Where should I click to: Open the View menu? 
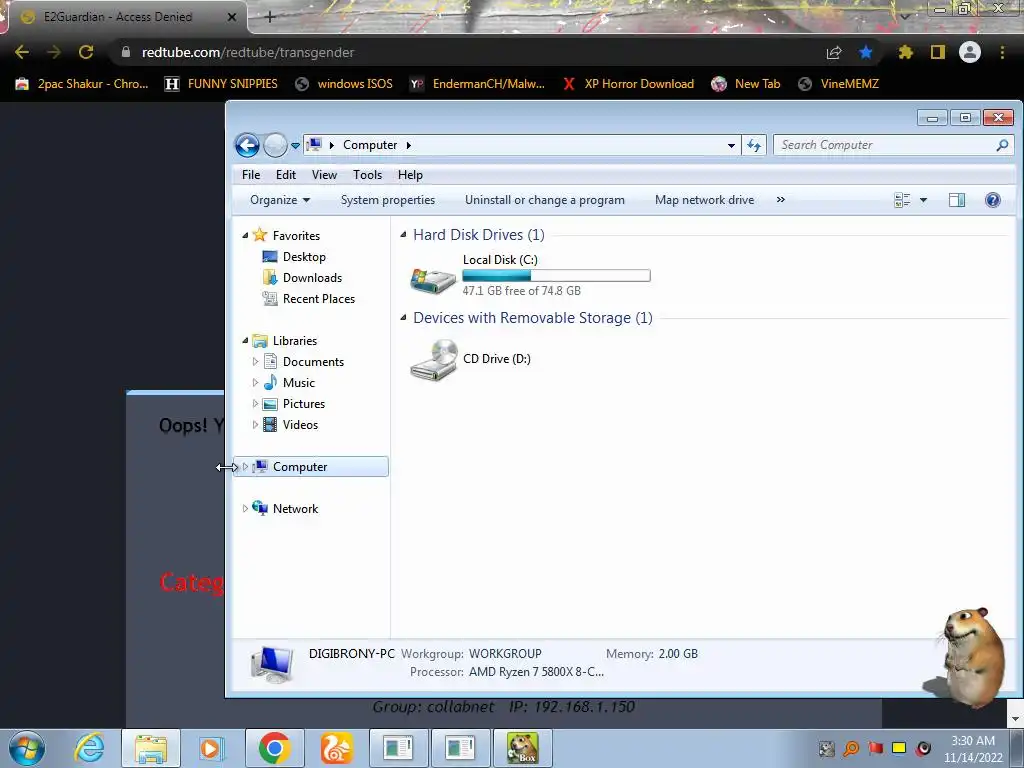[324, 174]
